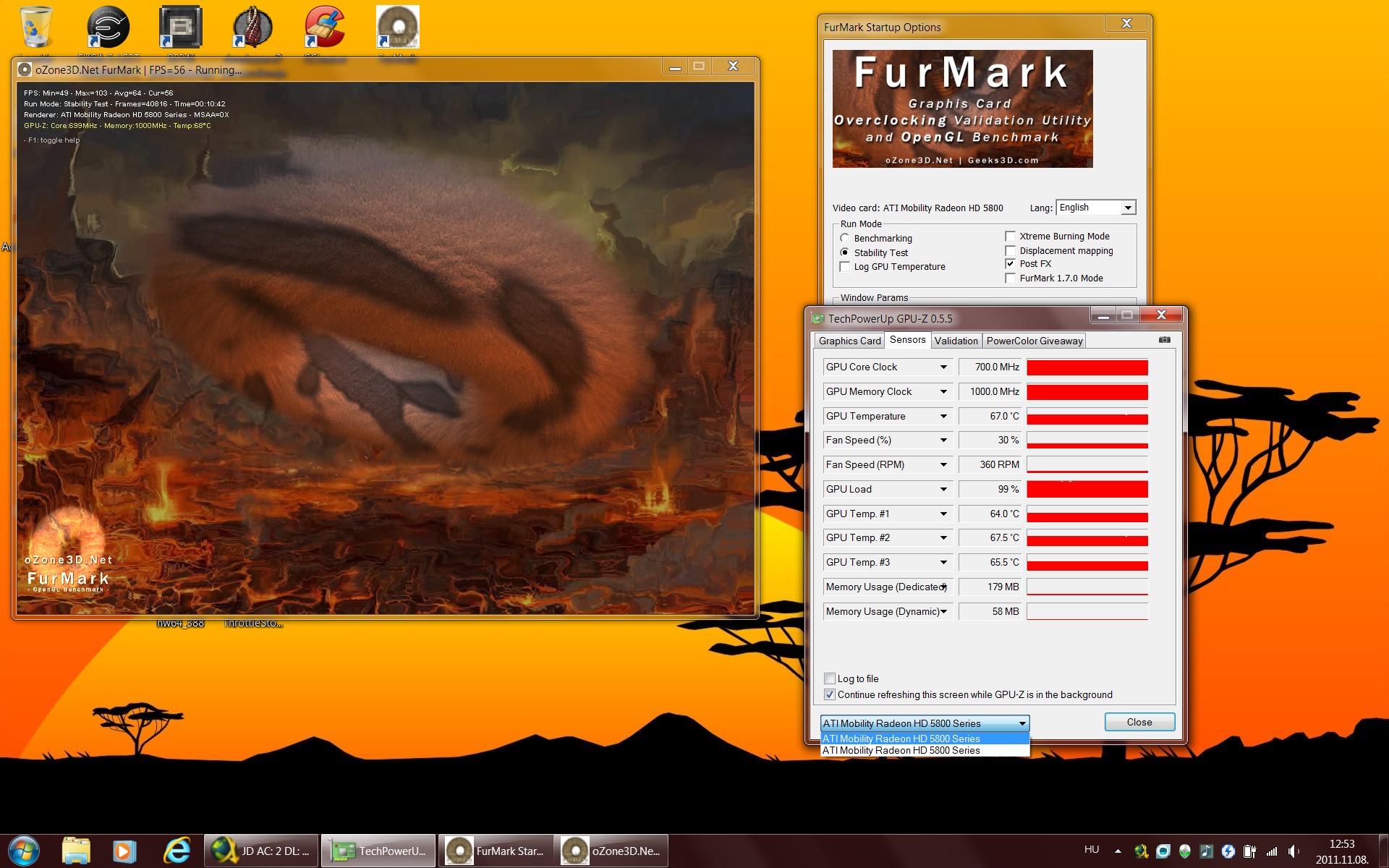
Task: Switch to FurMark Startup taskbar button
Action: tap(496, 851)
